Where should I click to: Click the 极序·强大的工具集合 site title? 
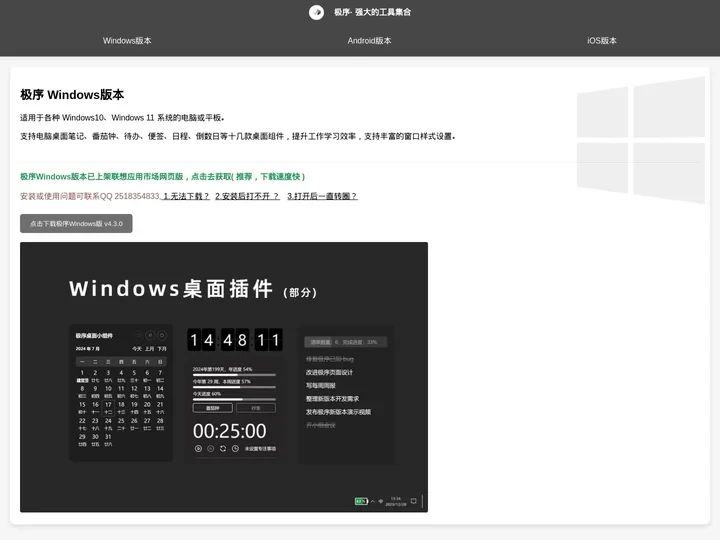tap(372, 12)
